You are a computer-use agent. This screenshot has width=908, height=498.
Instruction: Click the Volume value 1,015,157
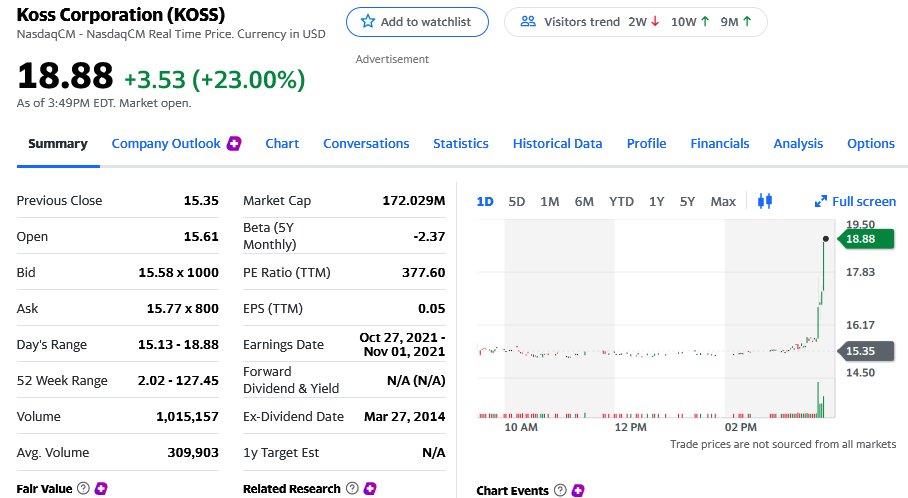(x=187, y=416)
